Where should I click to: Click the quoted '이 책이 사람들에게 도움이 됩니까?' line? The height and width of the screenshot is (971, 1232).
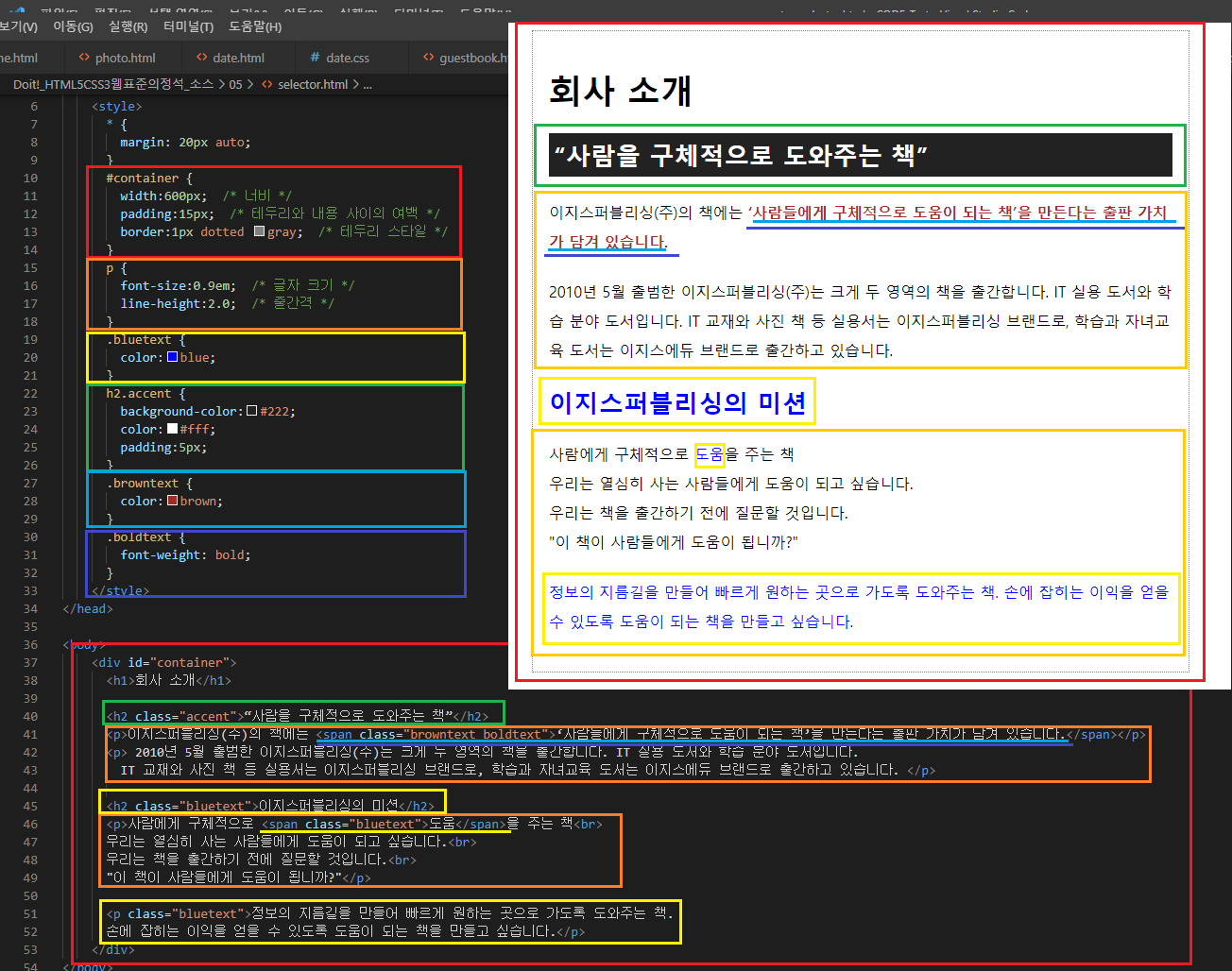[674, 542]
